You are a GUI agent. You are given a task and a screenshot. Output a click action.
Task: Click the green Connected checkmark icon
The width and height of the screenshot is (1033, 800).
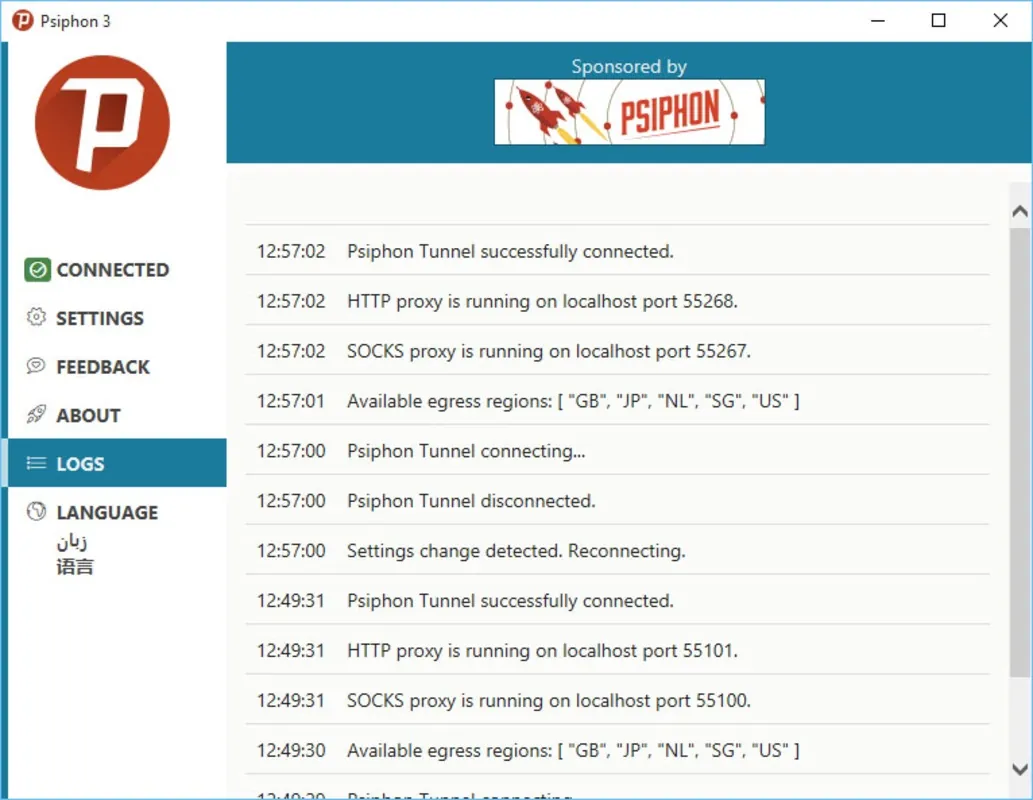pyautogui.click(x=38, y=270)
